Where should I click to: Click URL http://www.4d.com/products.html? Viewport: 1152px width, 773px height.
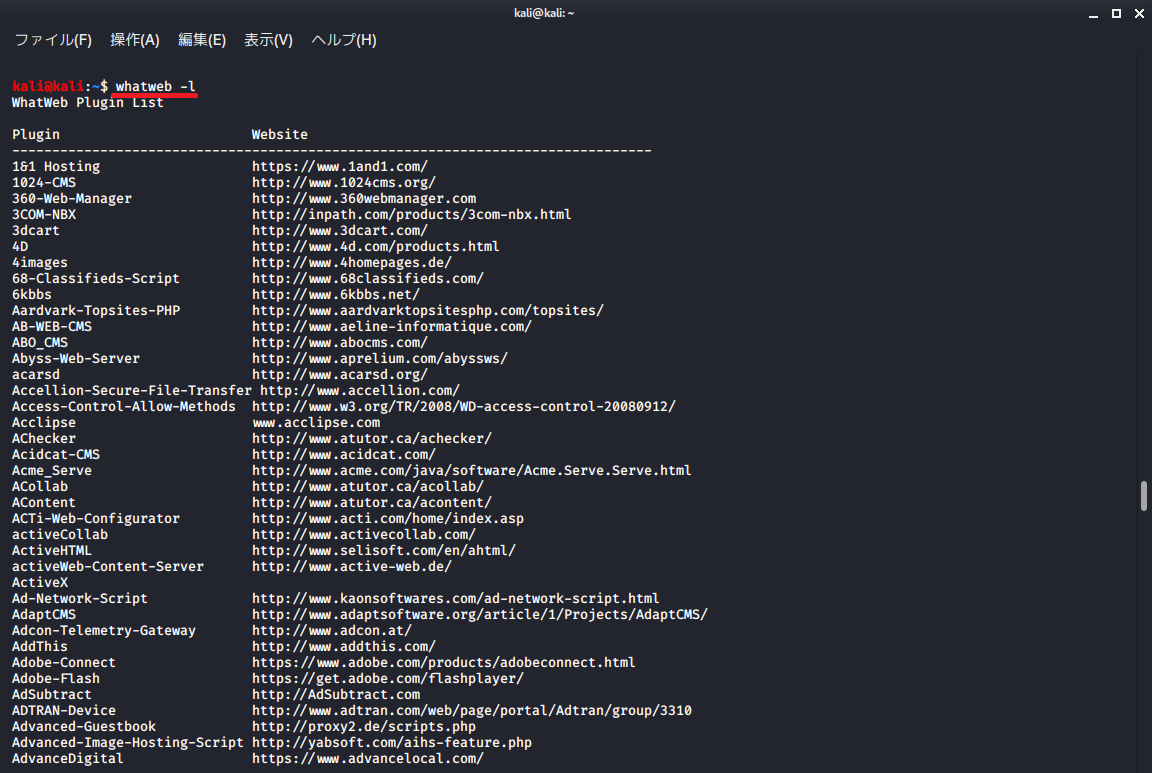point(375,246)
